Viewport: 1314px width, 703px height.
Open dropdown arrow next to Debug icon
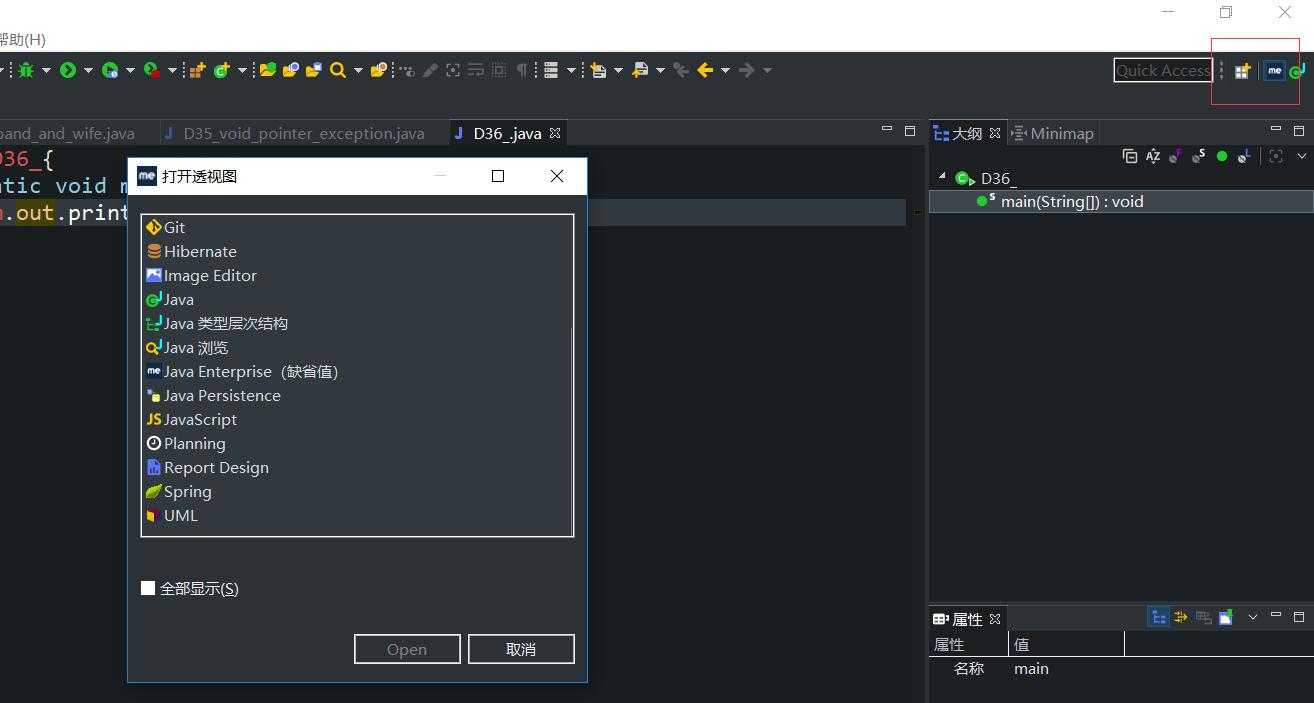coord(46,70)
